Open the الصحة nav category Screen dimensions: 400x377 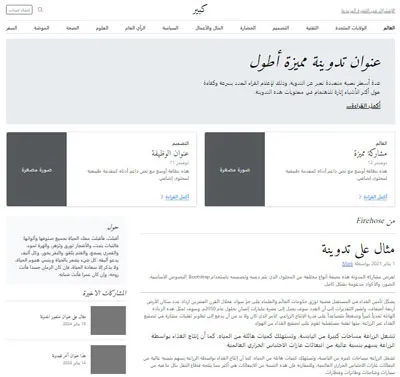[x=72, y=28]
